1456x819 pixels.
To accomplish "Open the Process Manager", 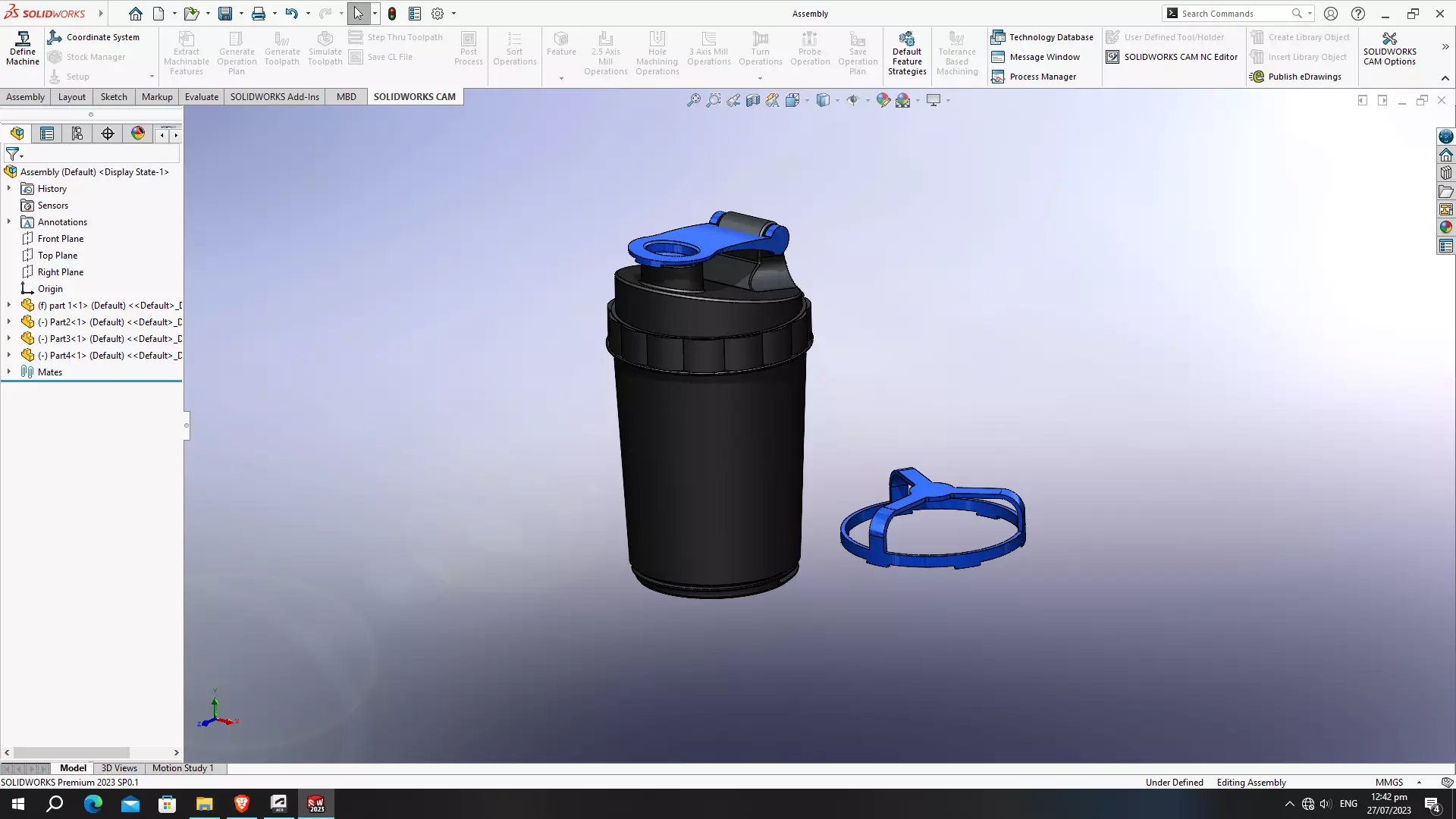I will (x=1034, y=77).
